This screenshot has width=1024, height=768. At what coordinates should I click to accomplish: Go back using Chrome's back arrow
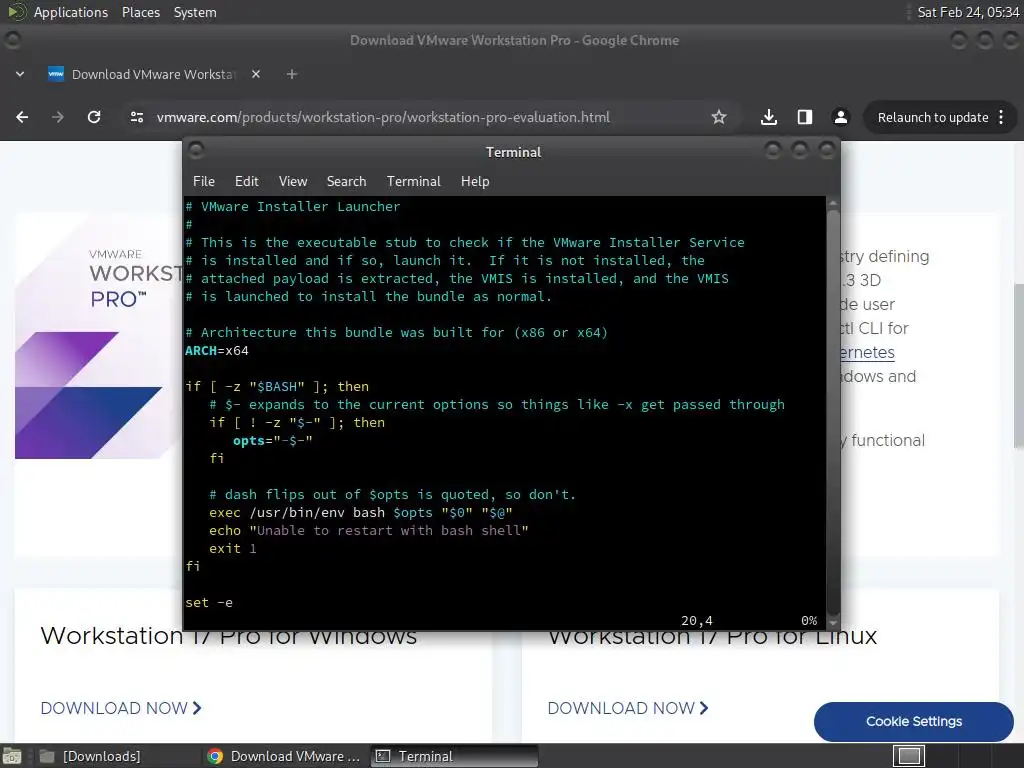[x=22, y=117]
